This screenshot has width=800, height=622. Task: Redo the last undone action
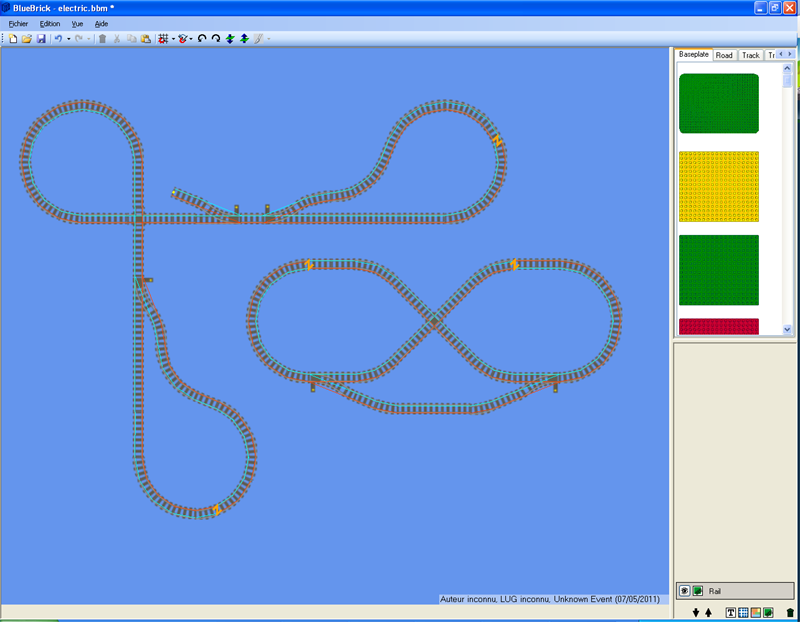pyautogui.click(x=80, y=39)
